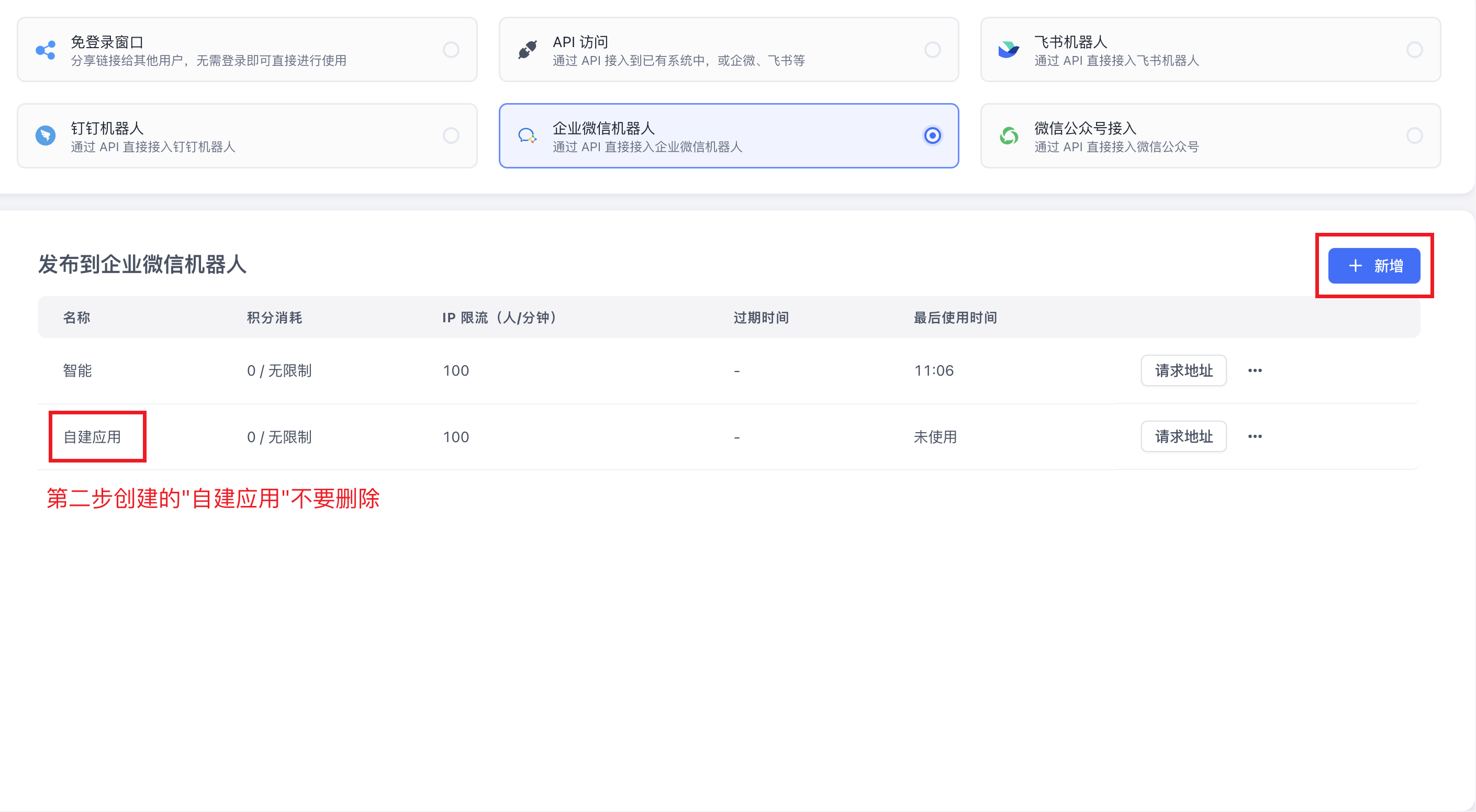
Task: Click the Feishu bird logo icon
Action: 1008,50
